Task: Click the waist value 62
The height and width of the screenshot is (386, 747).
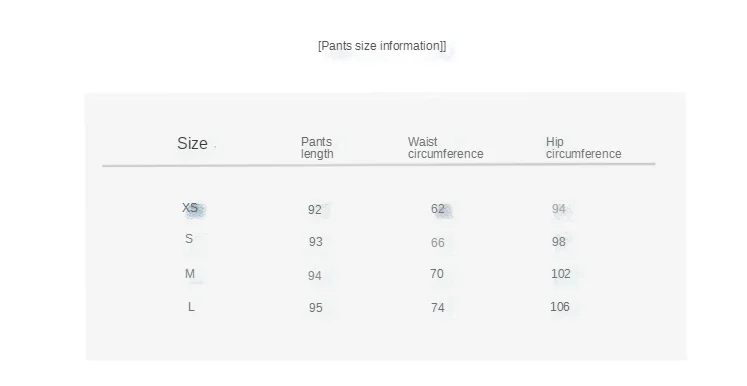Action: click(x=438, y=209)
